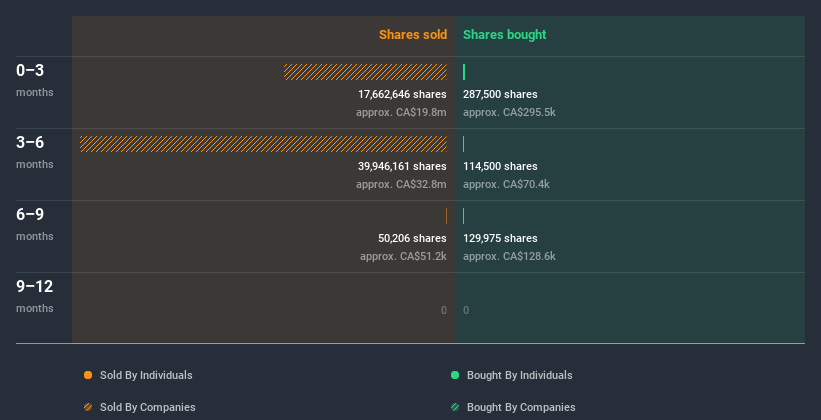821x420 pixels.
Task: Click the 114,500 shares value
Action: click(500, 167)
